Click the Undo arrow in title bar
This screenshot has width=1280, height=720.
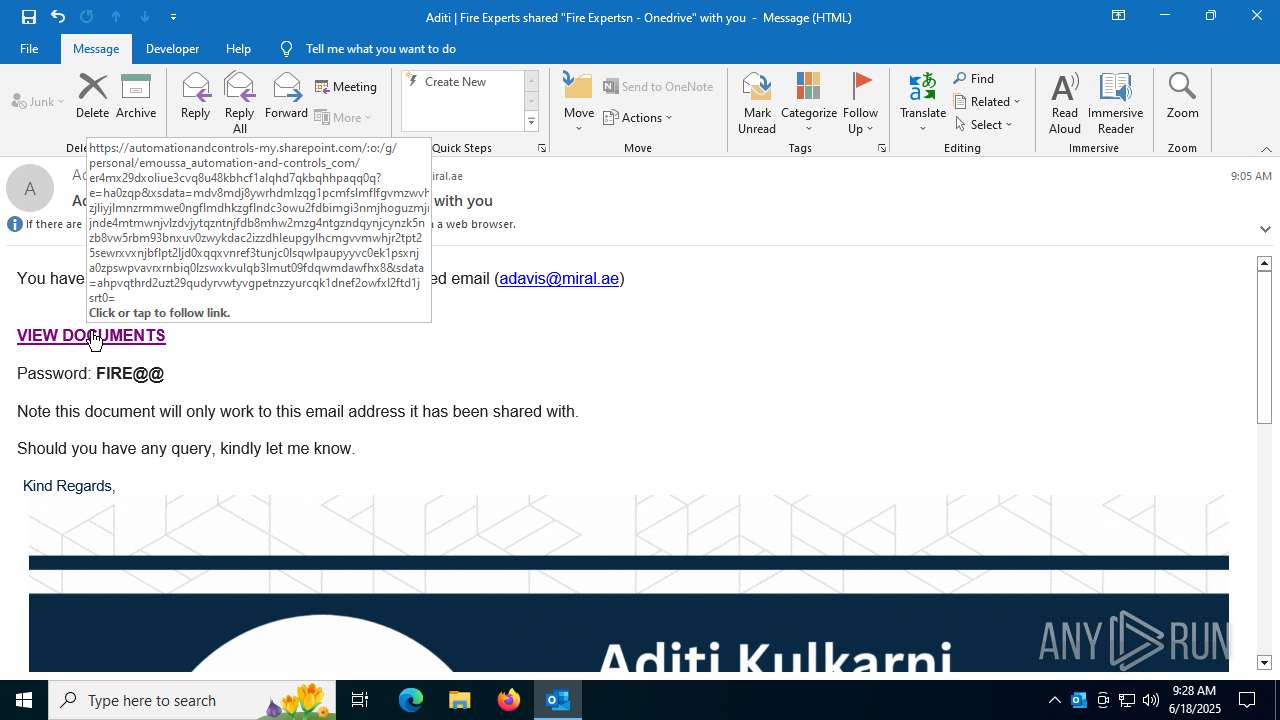[x=58, y=17]
